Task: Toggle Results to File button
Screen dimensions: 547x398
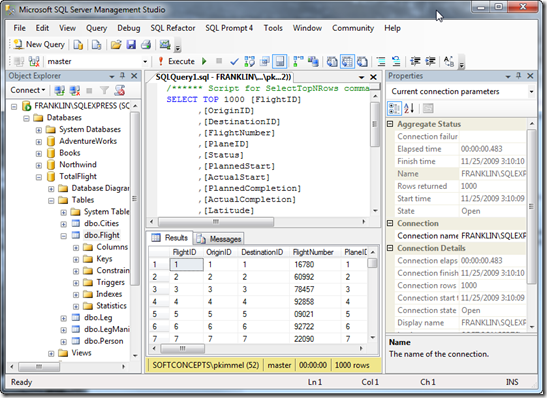Action: (362, 62)
